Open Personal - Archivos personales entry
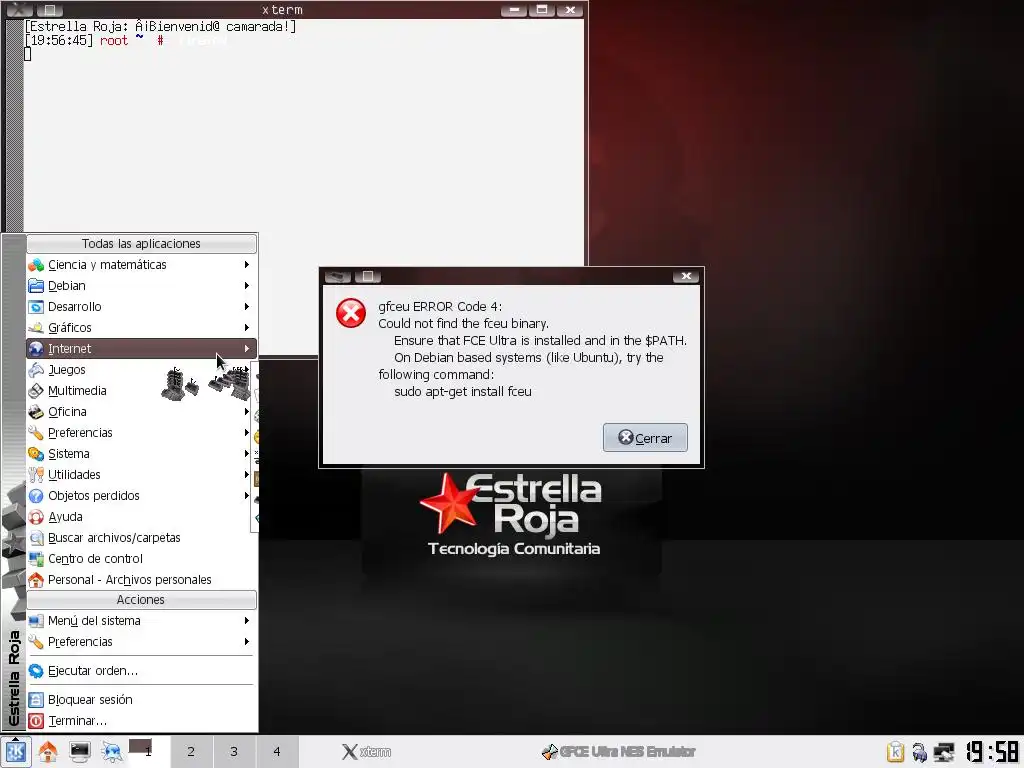 [141, 580]
